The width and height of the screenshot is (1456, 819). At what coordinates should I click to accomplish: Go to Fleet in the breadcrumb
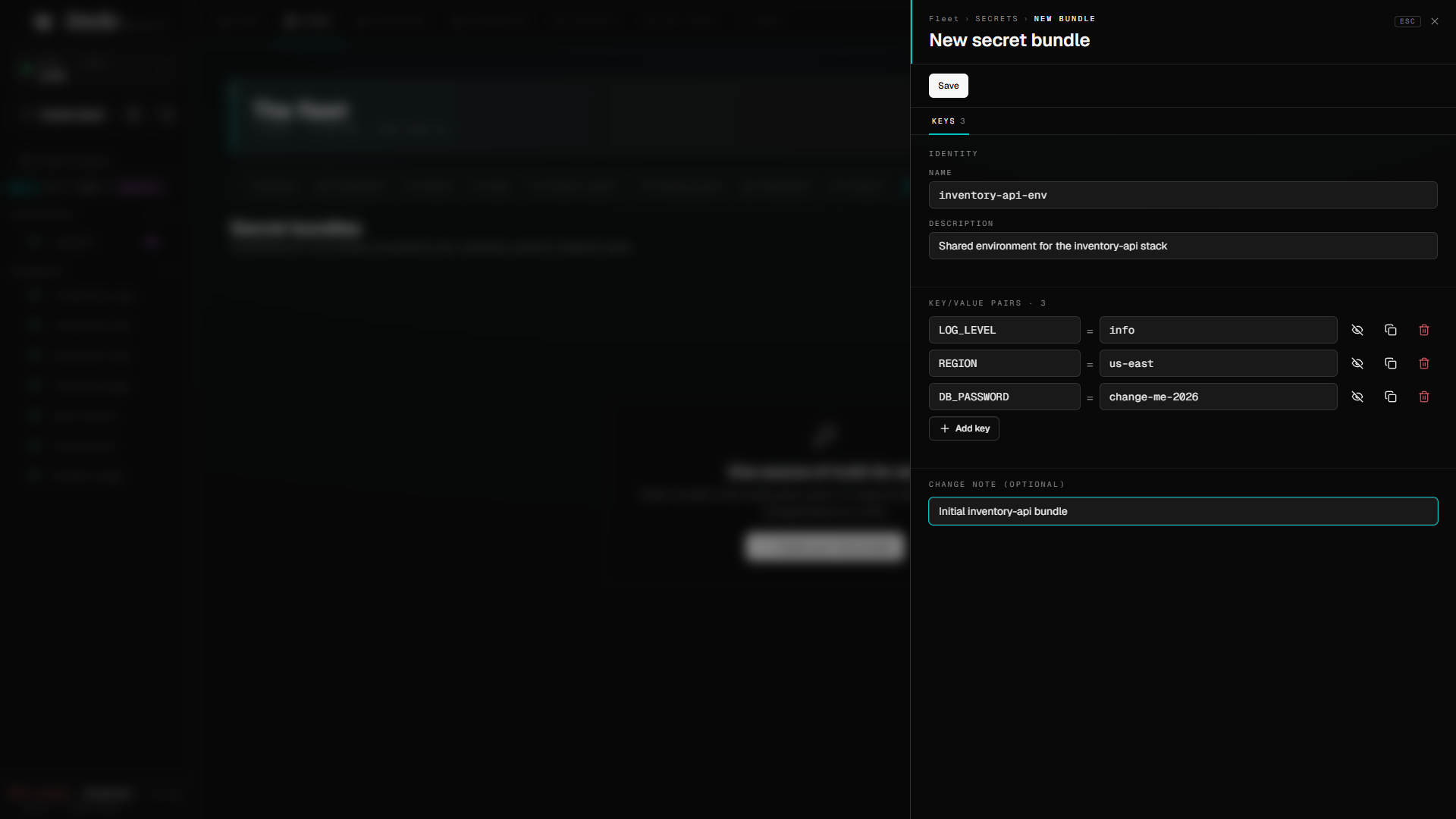point(944,19)
